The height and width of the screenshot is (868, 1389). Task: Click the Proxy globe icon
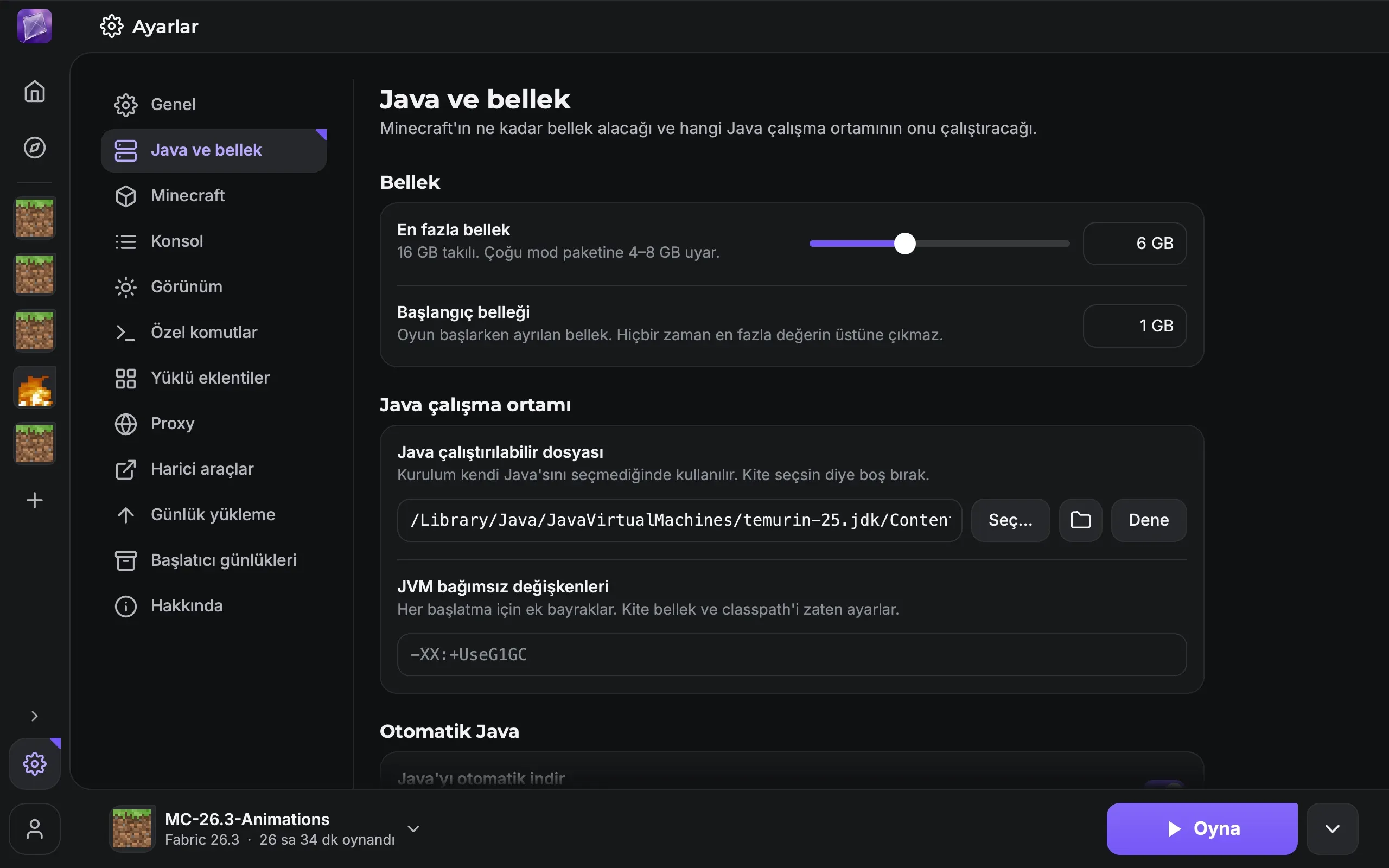[126, 424]
